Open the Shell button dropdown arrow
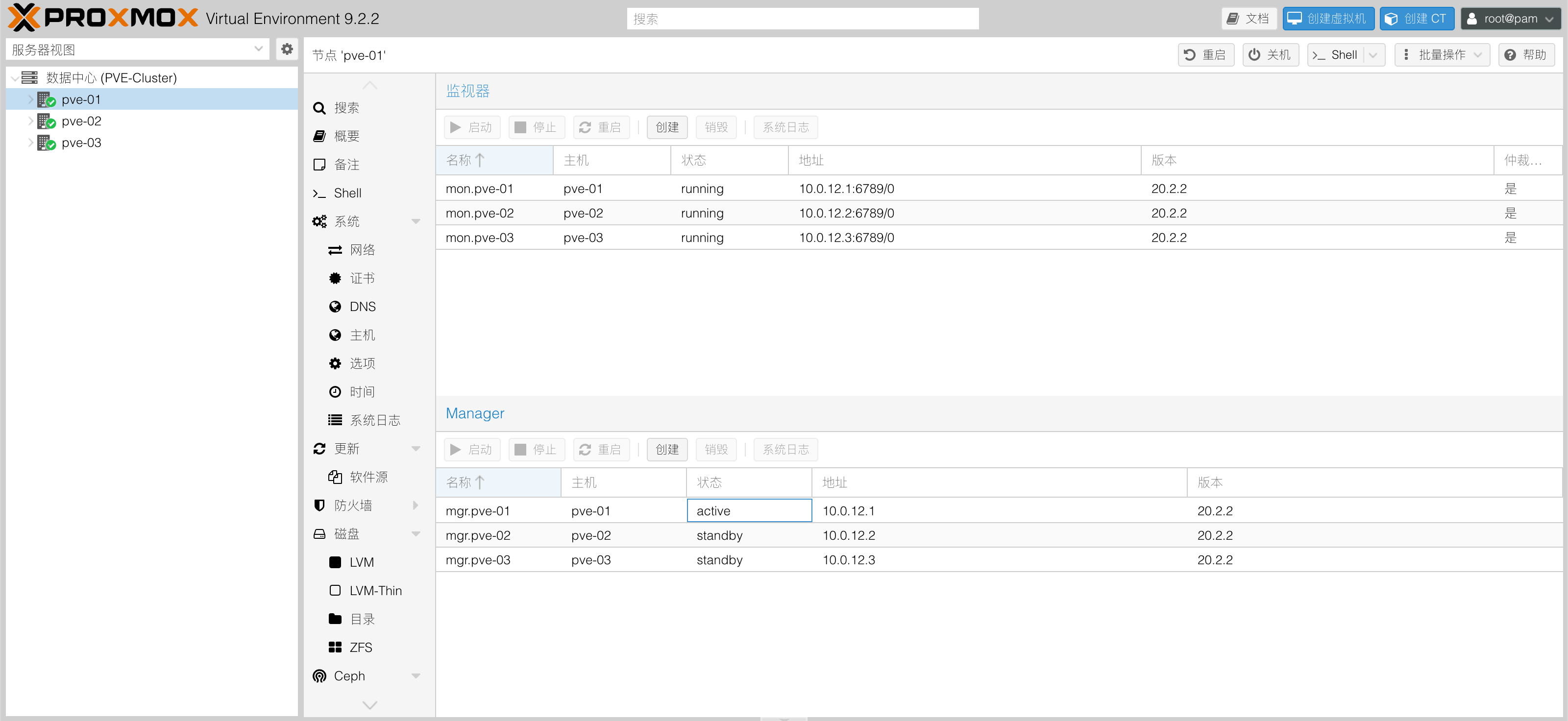 pos(1373,55)
